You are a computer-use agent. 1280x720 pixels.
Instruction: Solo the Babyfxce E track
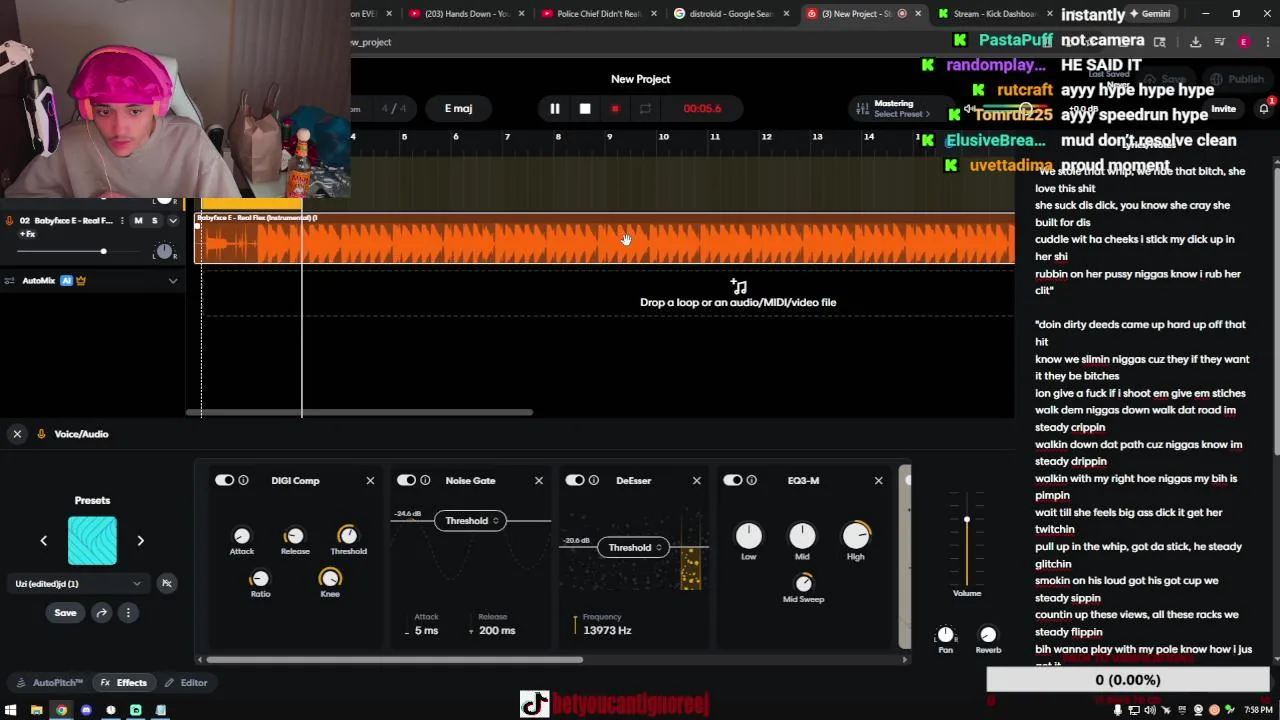coord(154,220)
